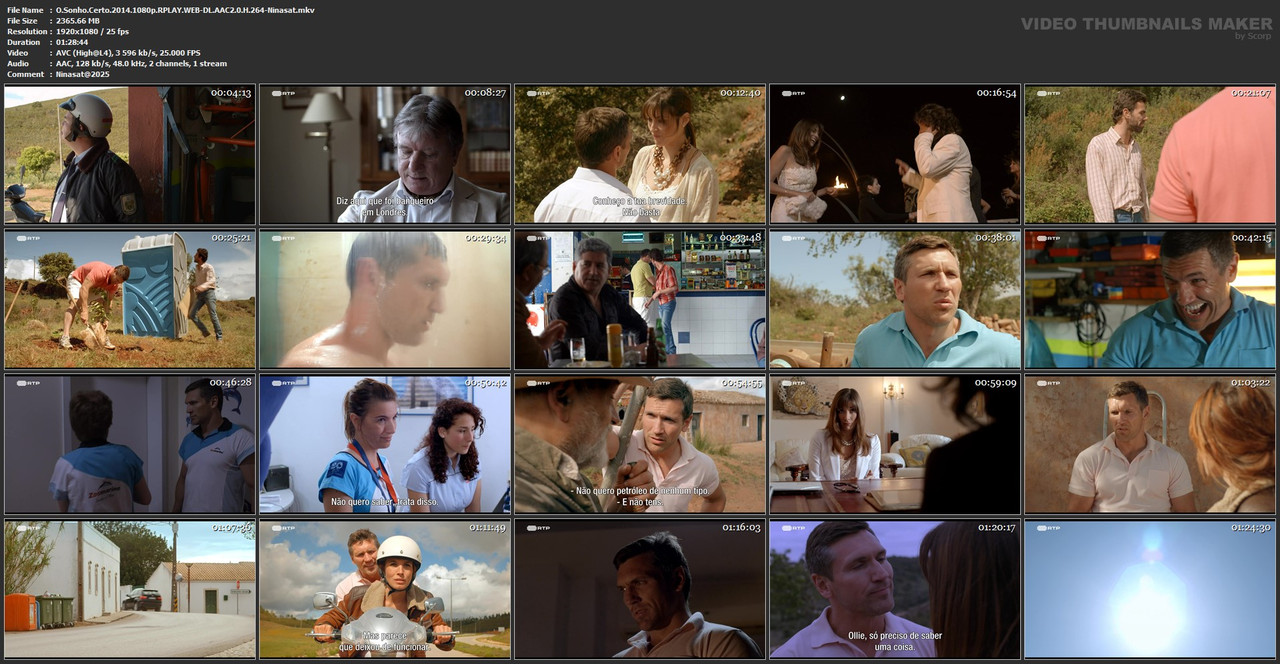The image size is (1280, 664).
Task: Click the subtitle 'Mas parece que deixou de funcionar'
Action: pyautogui.click(x=385, y=641)
